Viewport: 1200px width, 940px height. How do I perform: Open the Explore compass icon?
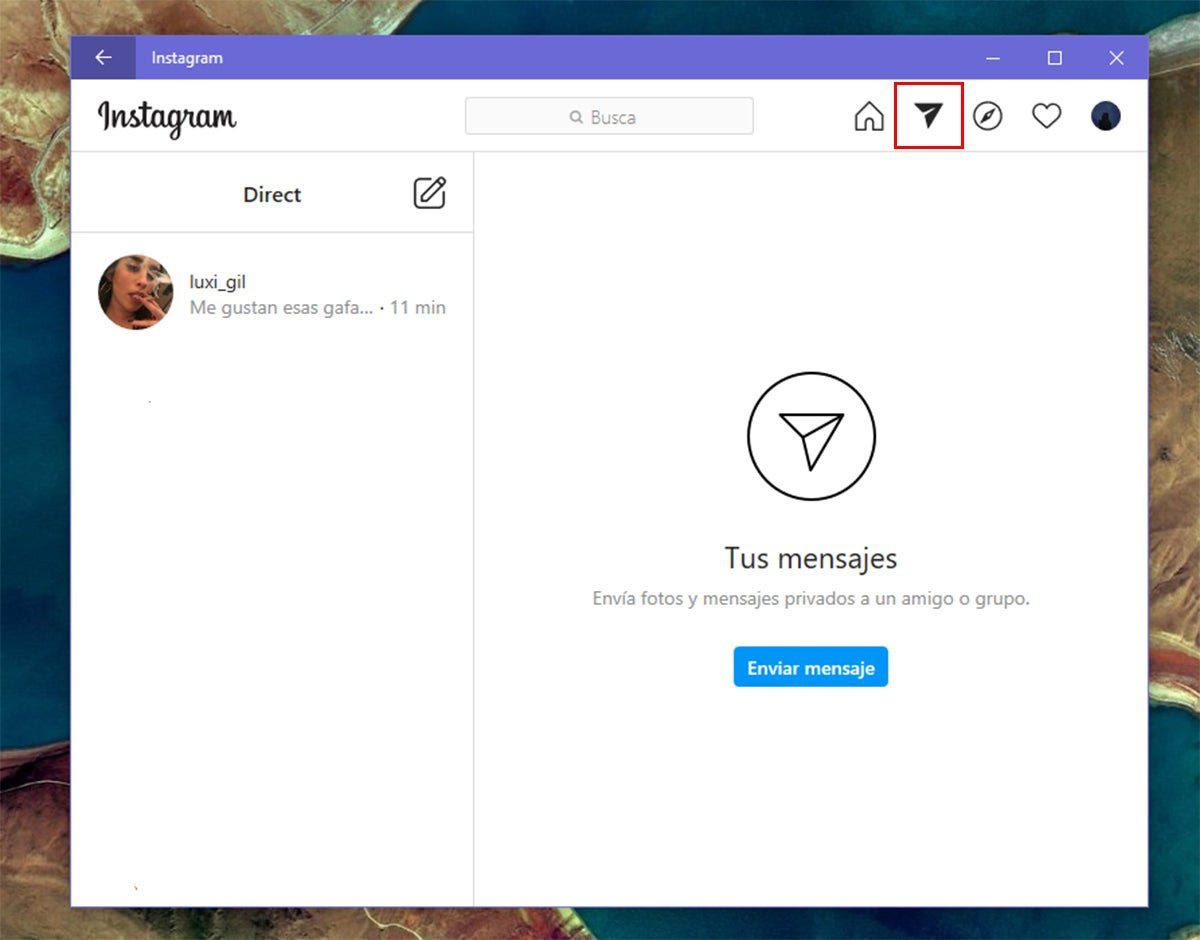(987, 117)
